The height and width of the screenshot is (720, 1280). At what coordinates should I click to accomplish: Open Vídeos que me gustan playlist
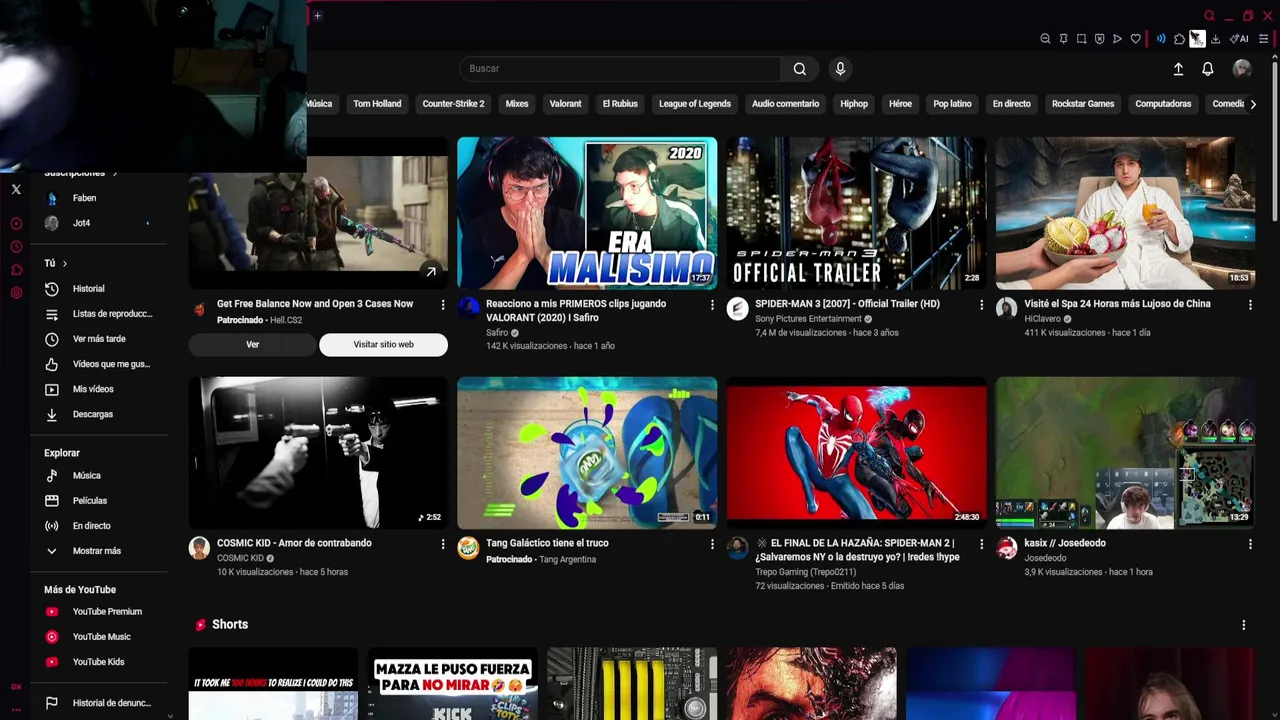[111, 364]
